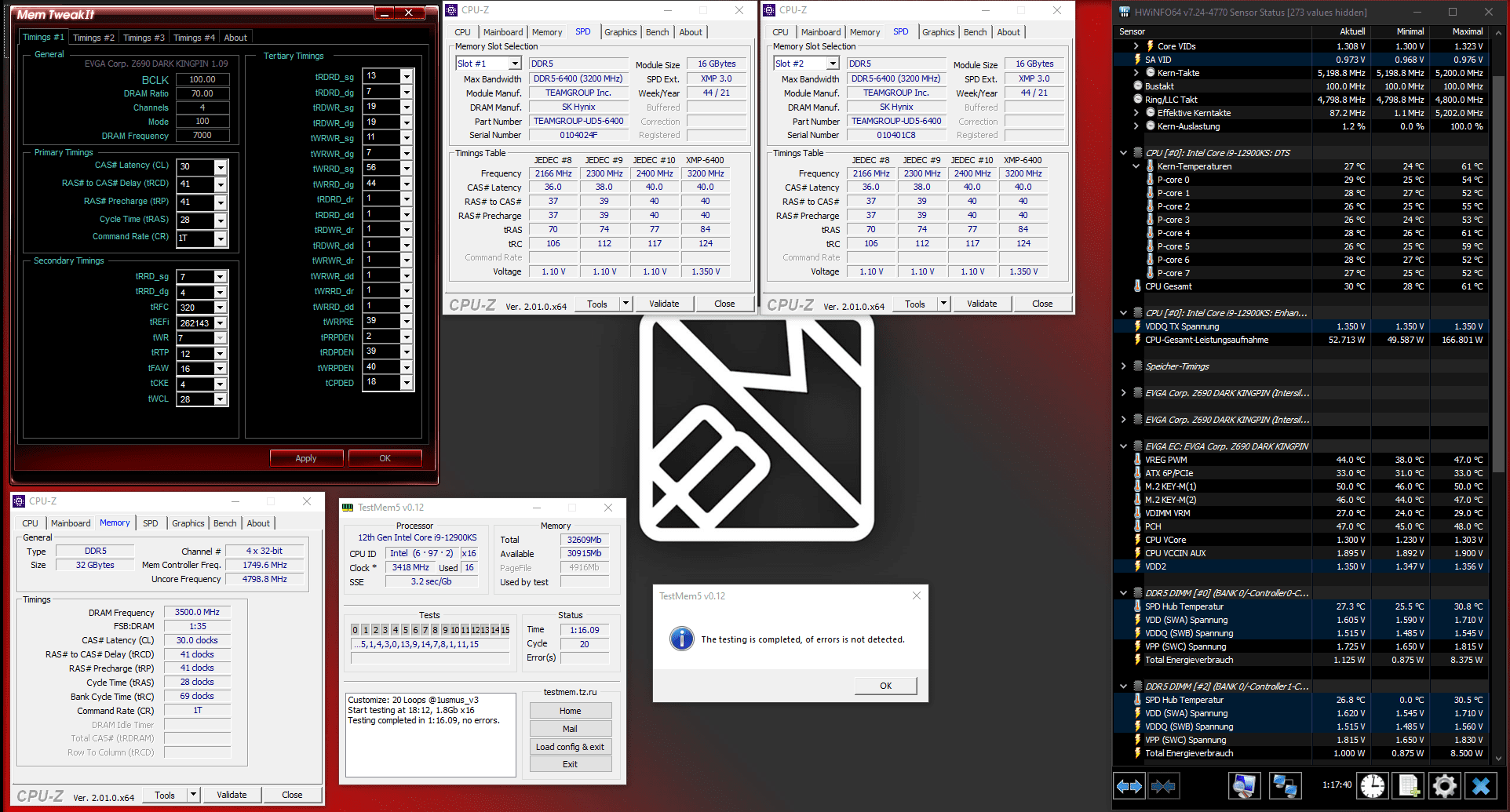The image size is (1510, 812).
Task: Open the Slot #2 memory slot dropdown
Action: point(833,64)
